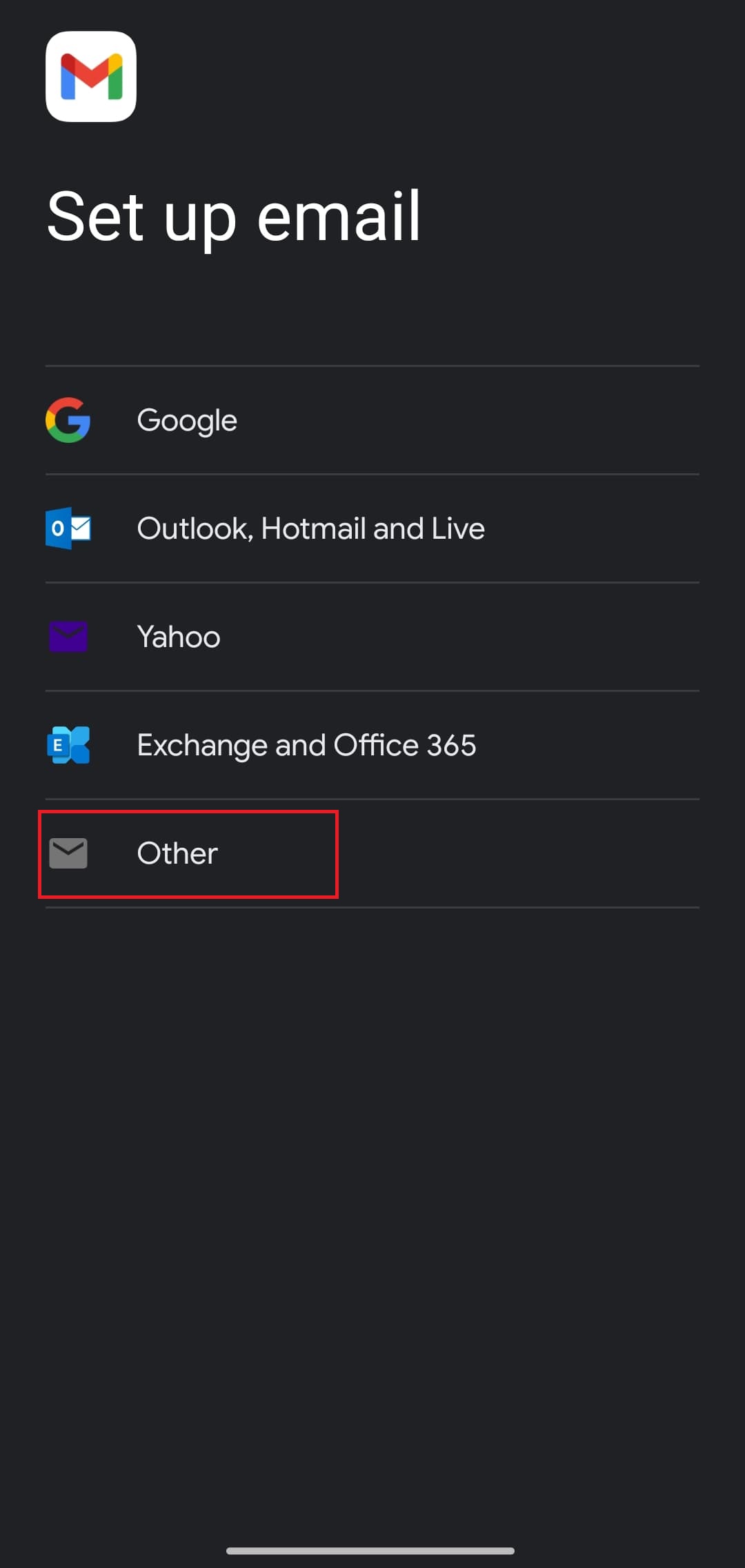Choose the Other email option
The width and height of the screenshot is (745, 1568).
click(x=372, y=853)
